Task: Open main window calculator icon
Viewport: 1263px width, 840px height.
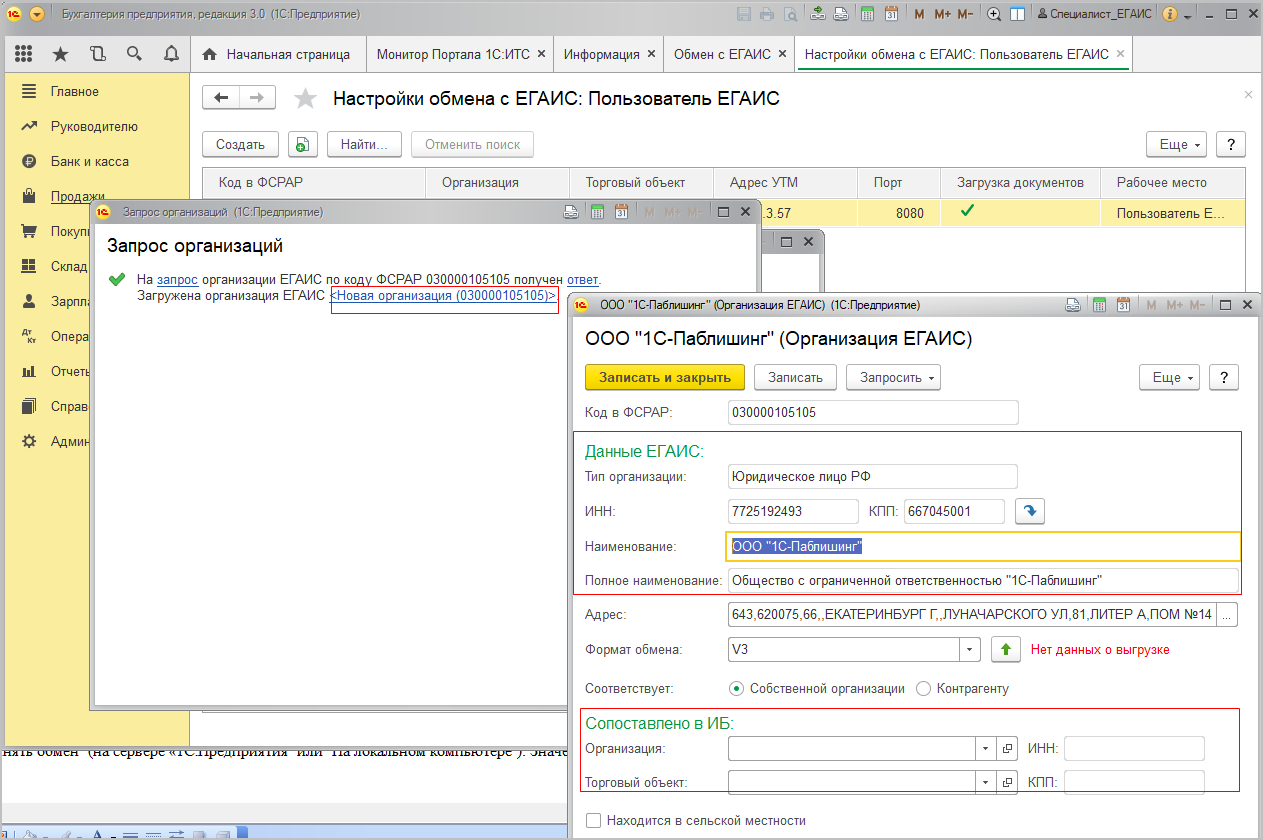Action: [x=867, y=14]
